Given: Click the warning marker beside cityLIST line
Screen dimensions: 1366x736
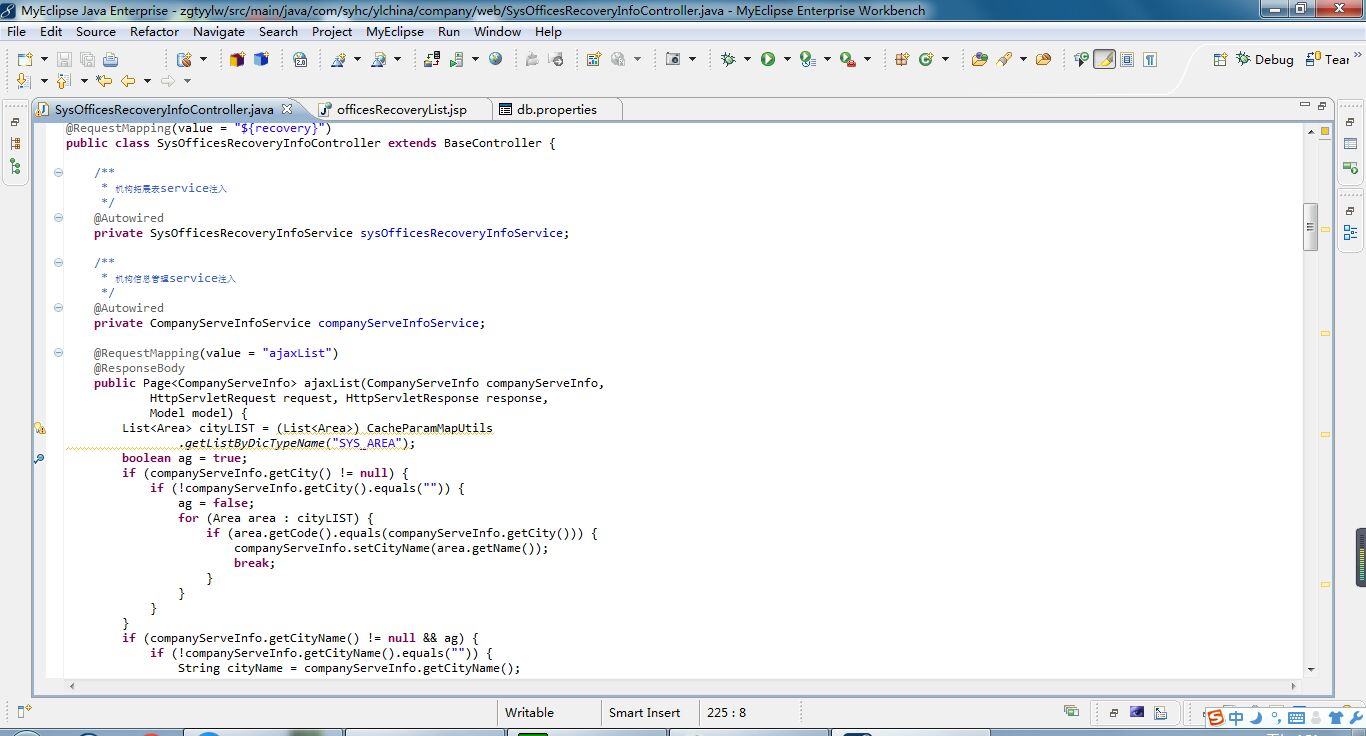Looking at the screenshot, I should (40, 428).
